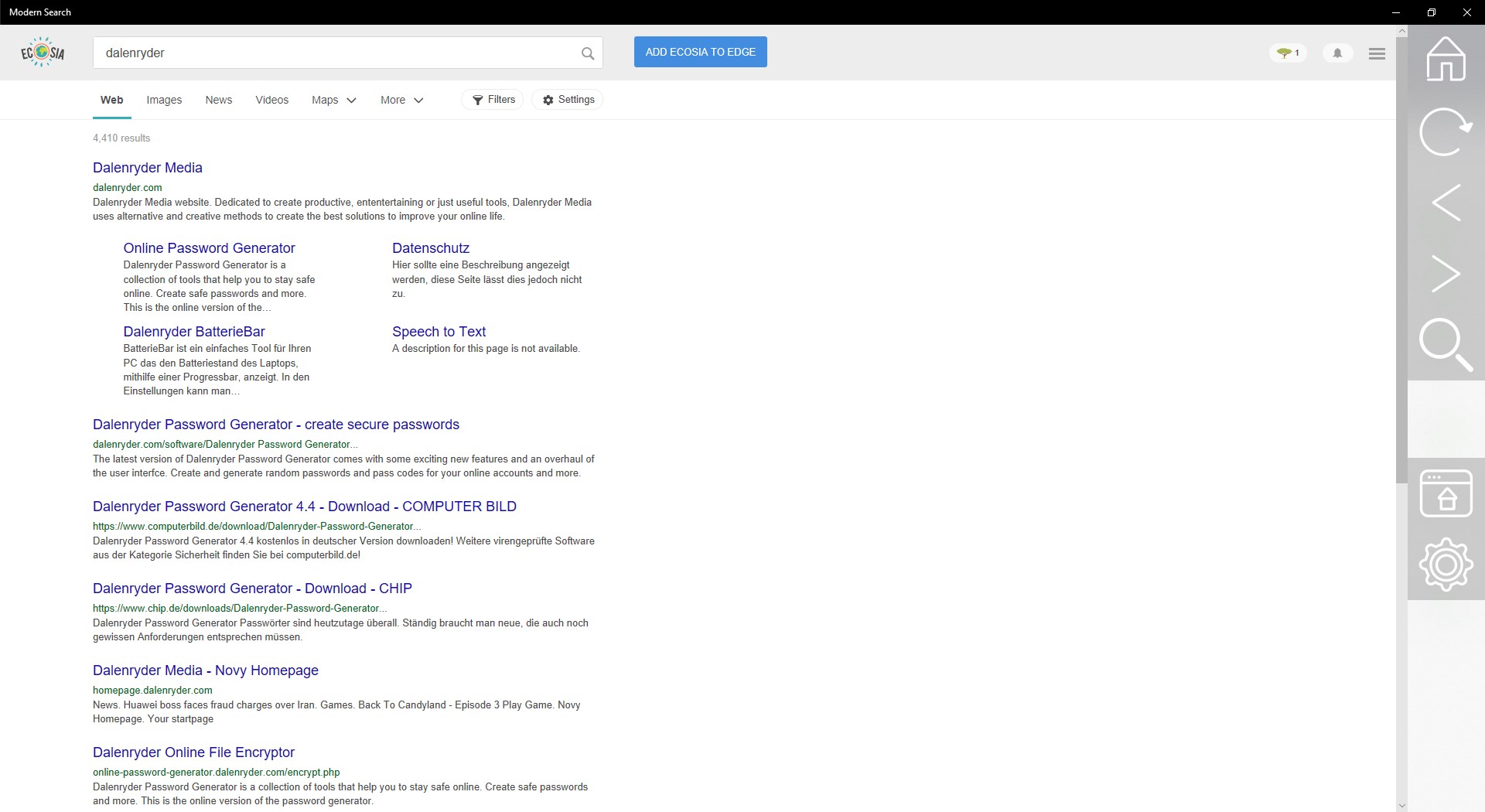1485x812 pixels.
Task: Open search with sidebar magnifier icon
Action: click(1446, 344)
